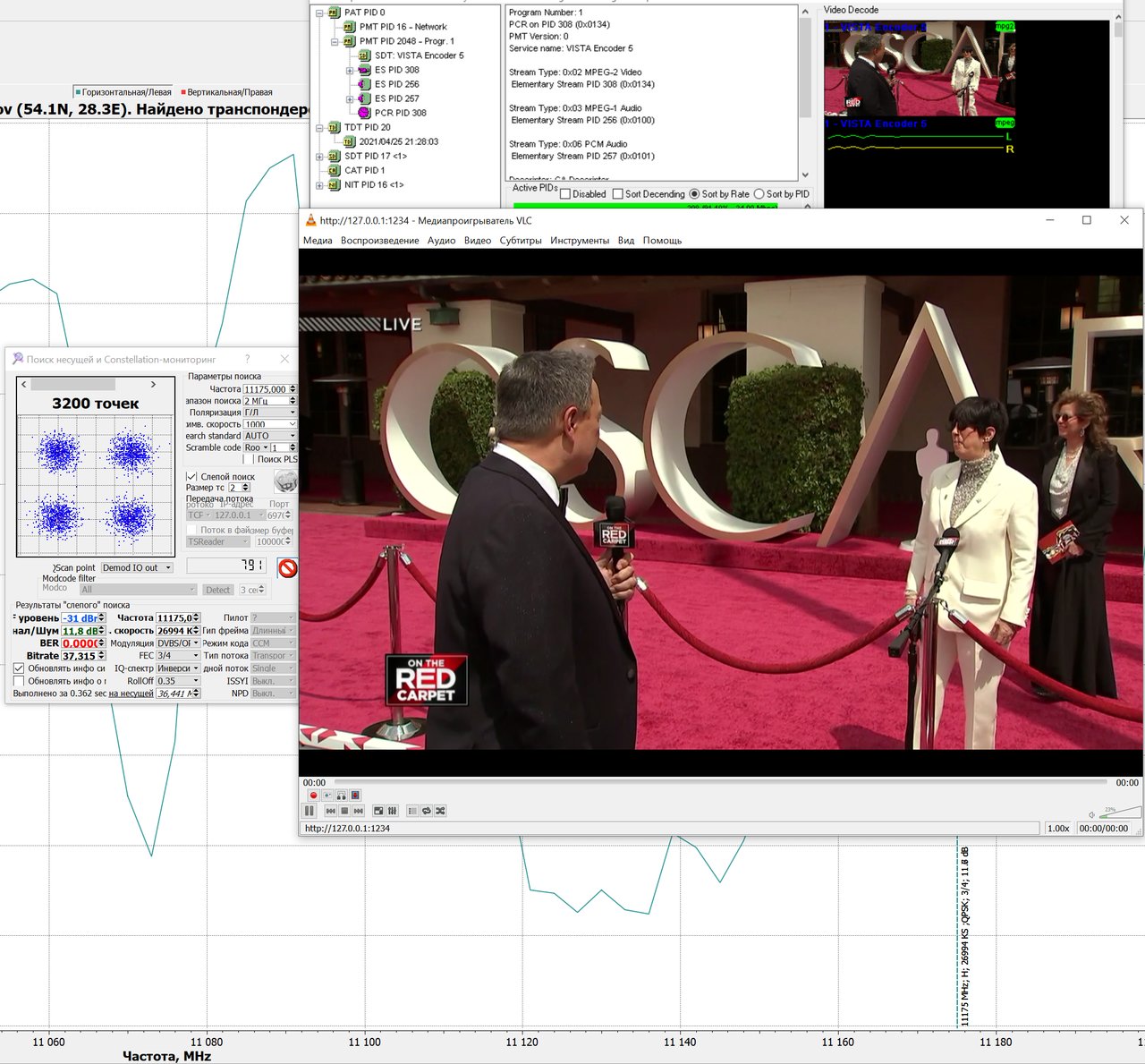Check second Обновлять инфо checkbox

point(19,681)
